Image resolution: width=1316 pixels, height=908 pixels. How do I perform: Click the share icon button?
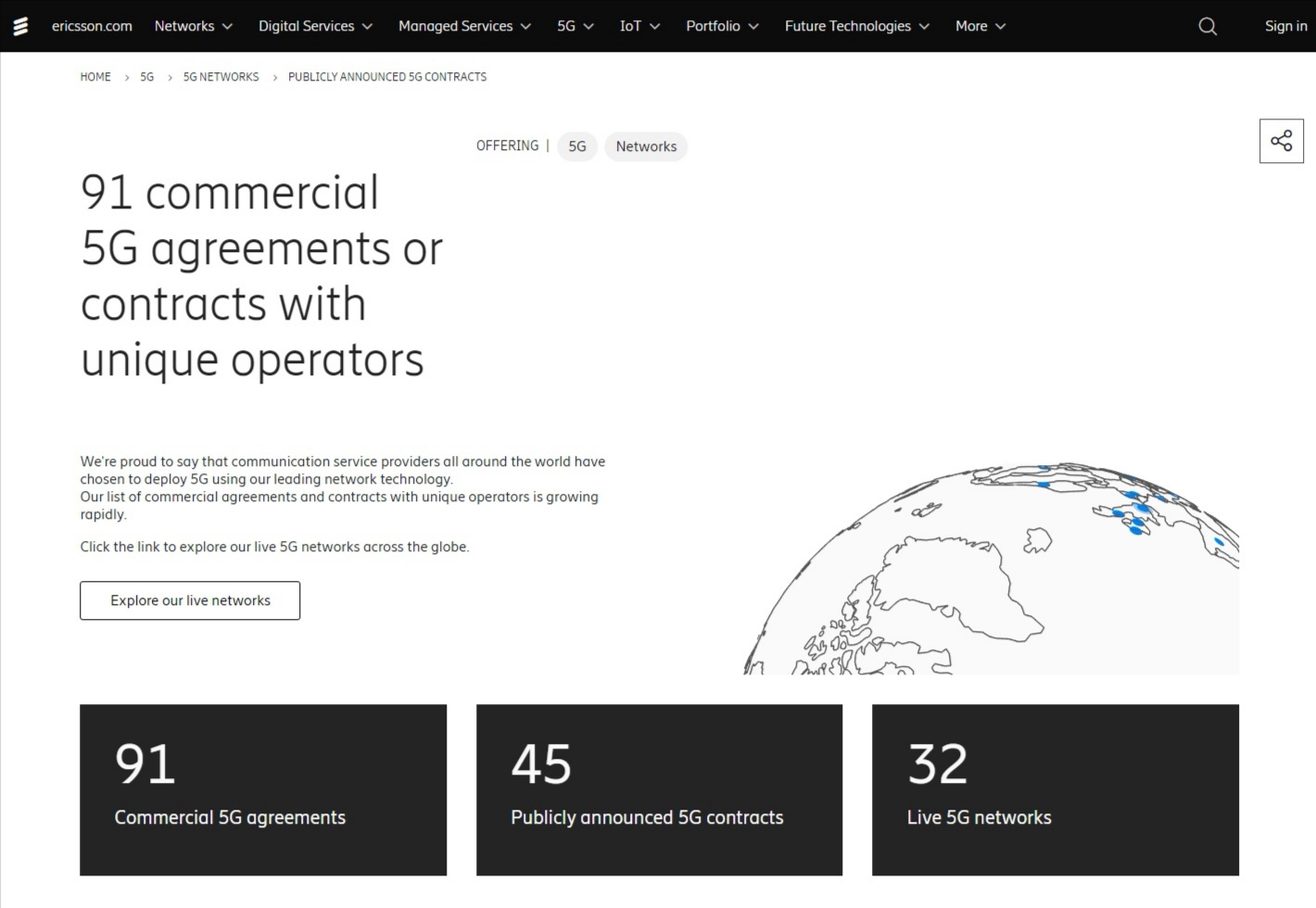[x=1281, y=141]
